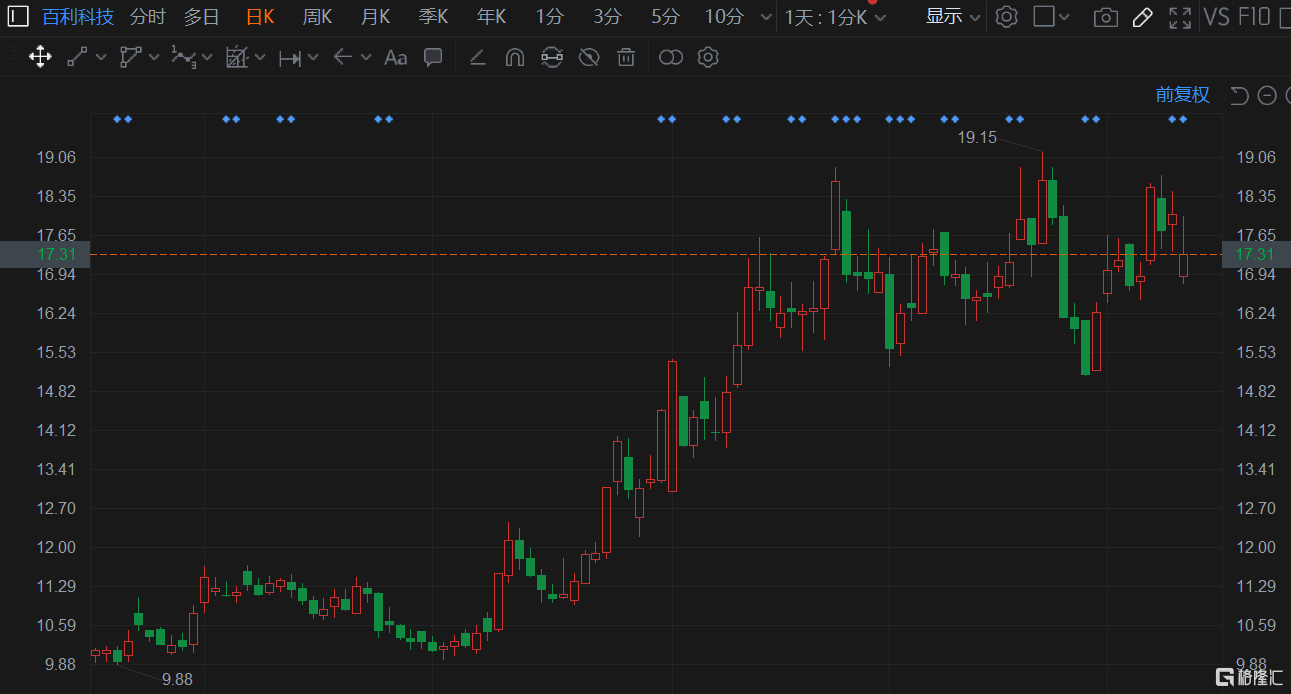Take a chart screenshot with camera icon
1291x694 pixels.
coord(1105,17)
